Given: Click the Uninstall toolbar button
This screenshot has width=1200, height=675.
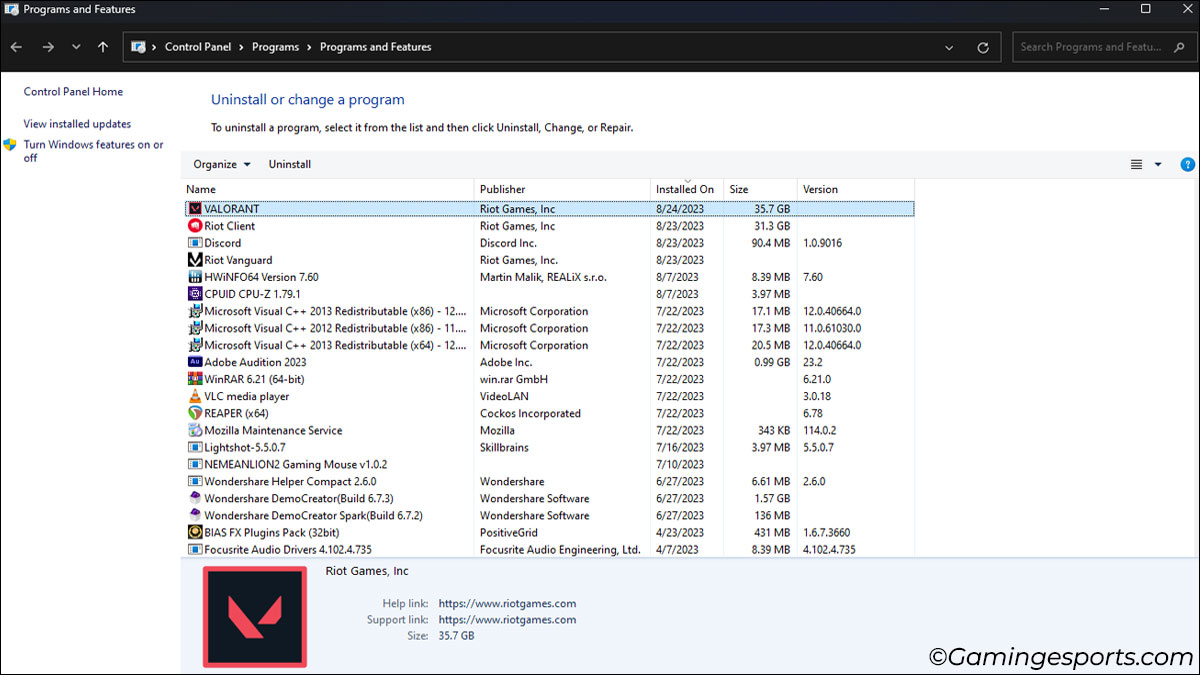Looking at the screenshot, I should 290,164.
